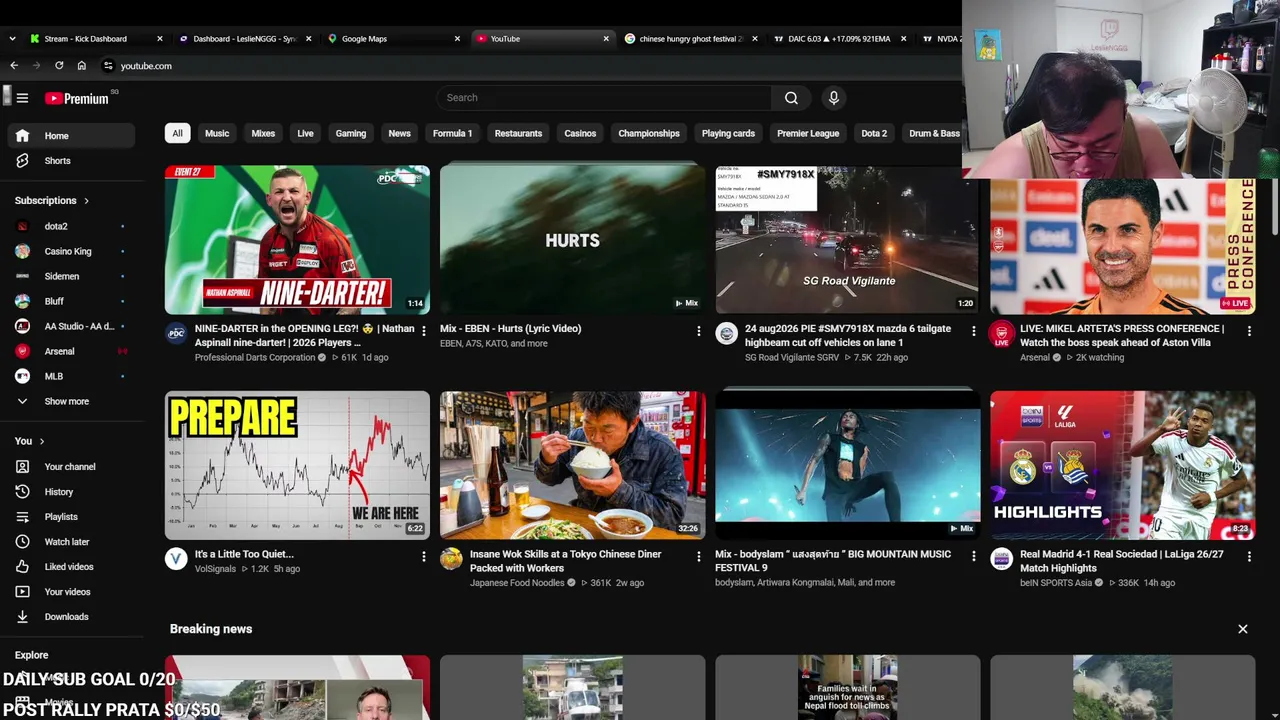1280x720 pixels.
Task: Open Watch later in the sidebar
Action: [x=72, y=542]
